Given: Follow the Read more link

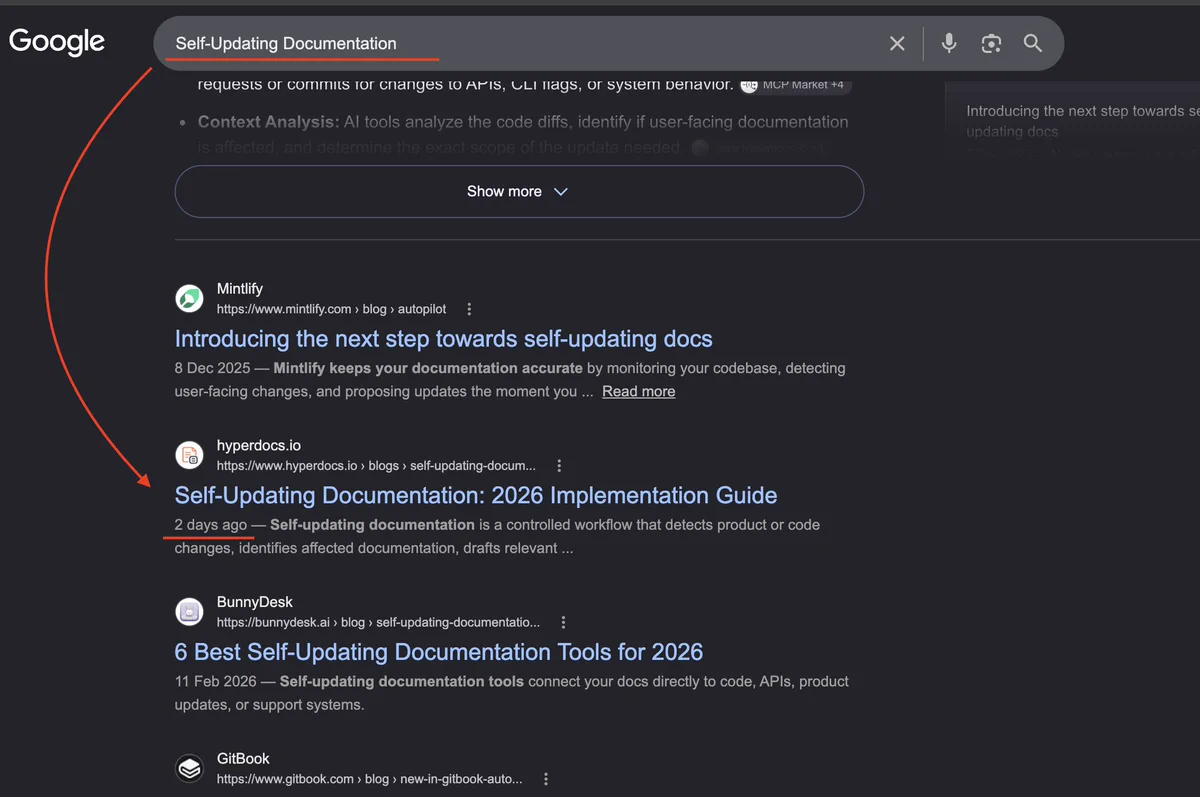Looking at the screenshot, I should (x=638, y=391).
